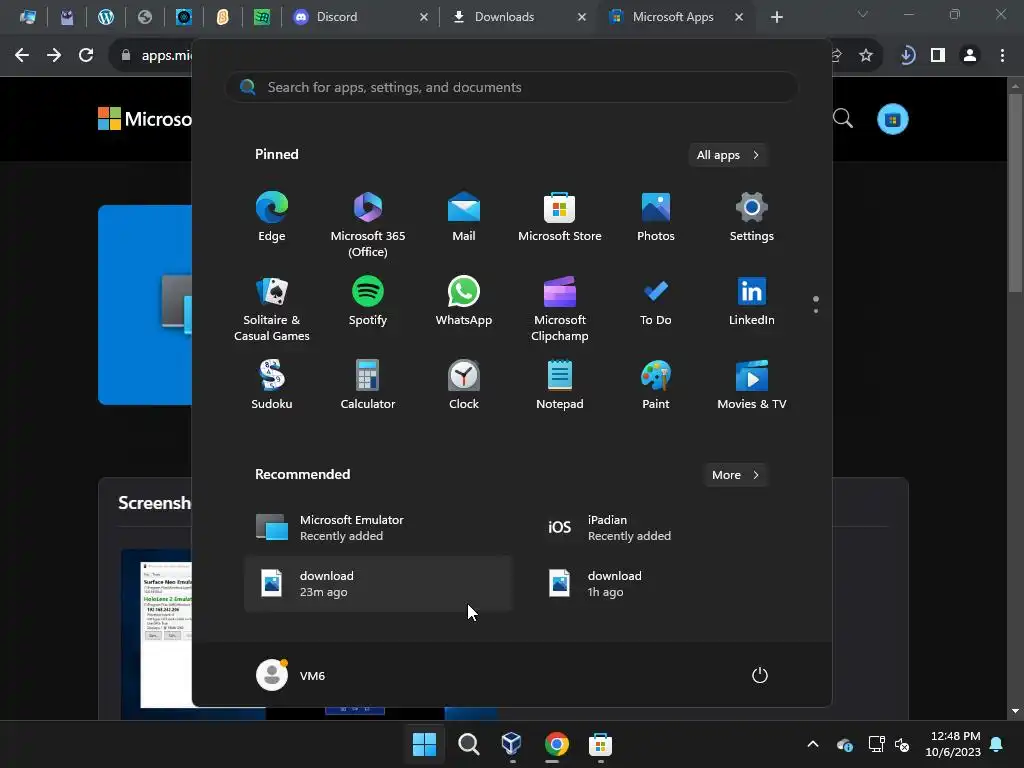Open Chrome tab search dropdown
This screenshot has width=1024, height=768.
tap(863, 14)
